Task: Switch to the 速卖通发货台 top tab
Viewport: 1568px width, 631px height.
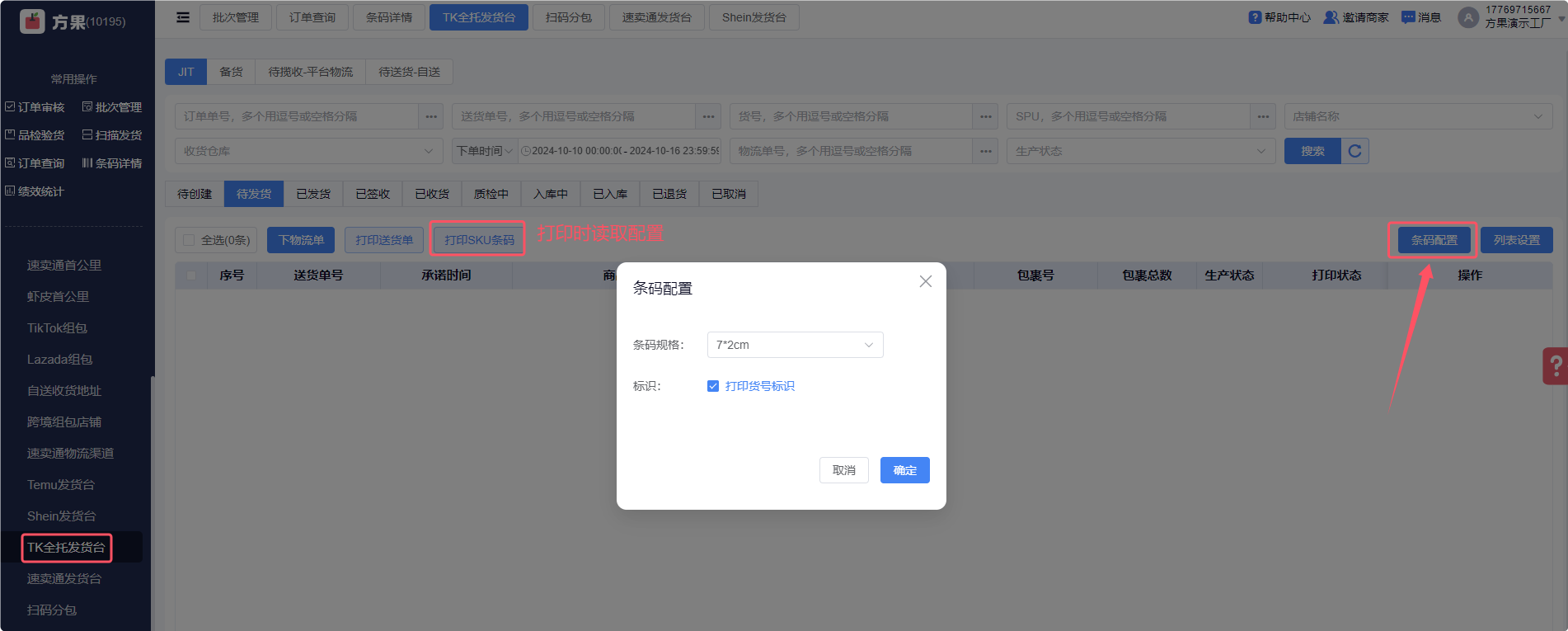Action: (x=657, y=17)
